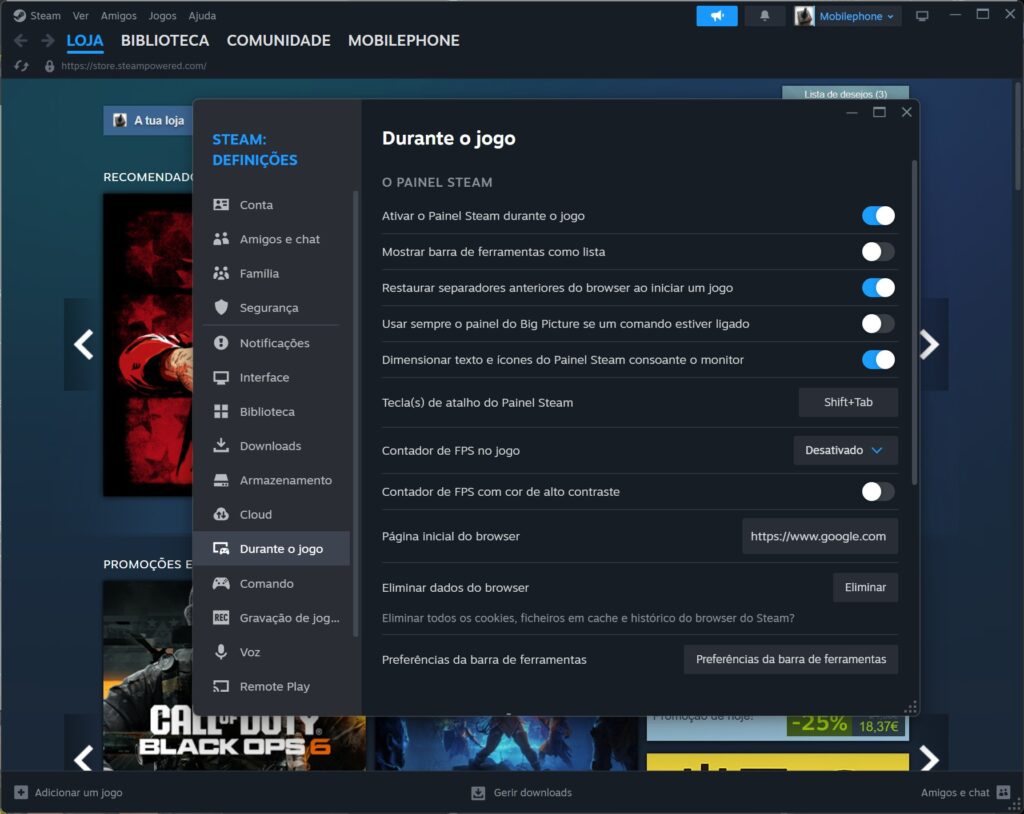Toggle 'Contador de FPS com cor de alto contraste'
The image size is (1024, 814).
(877, 491)
